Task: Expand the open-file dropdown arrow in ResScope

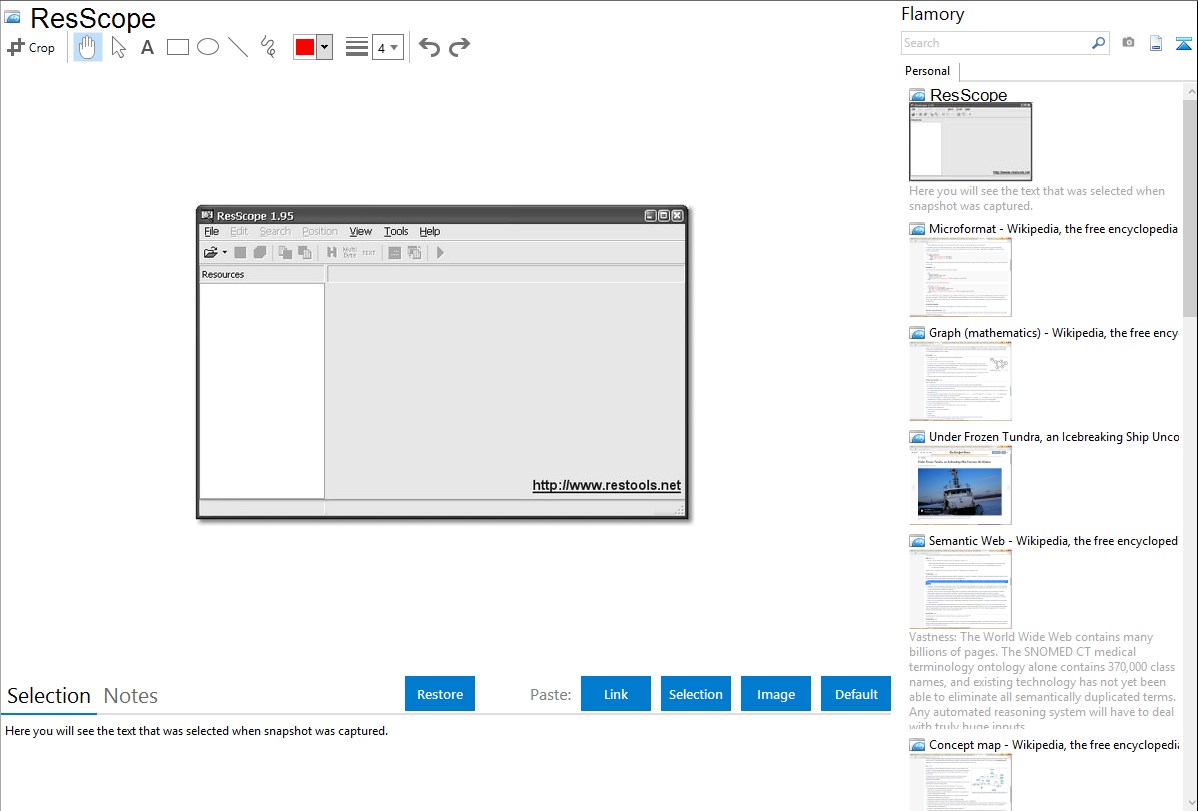Action: (225, 252)
